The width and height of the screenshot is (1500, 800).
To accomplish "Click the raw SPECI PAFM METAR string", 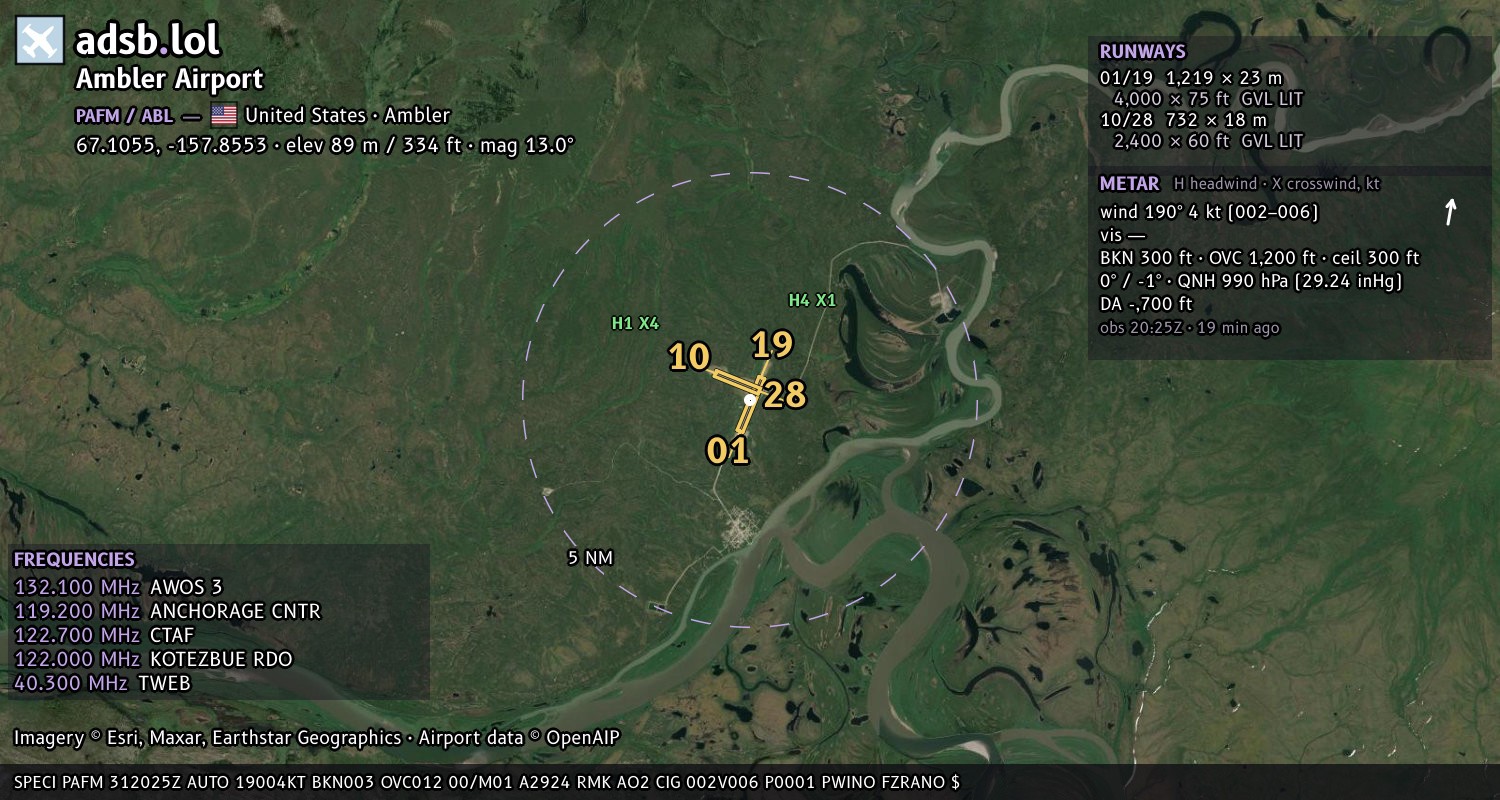I will point(487,782).
